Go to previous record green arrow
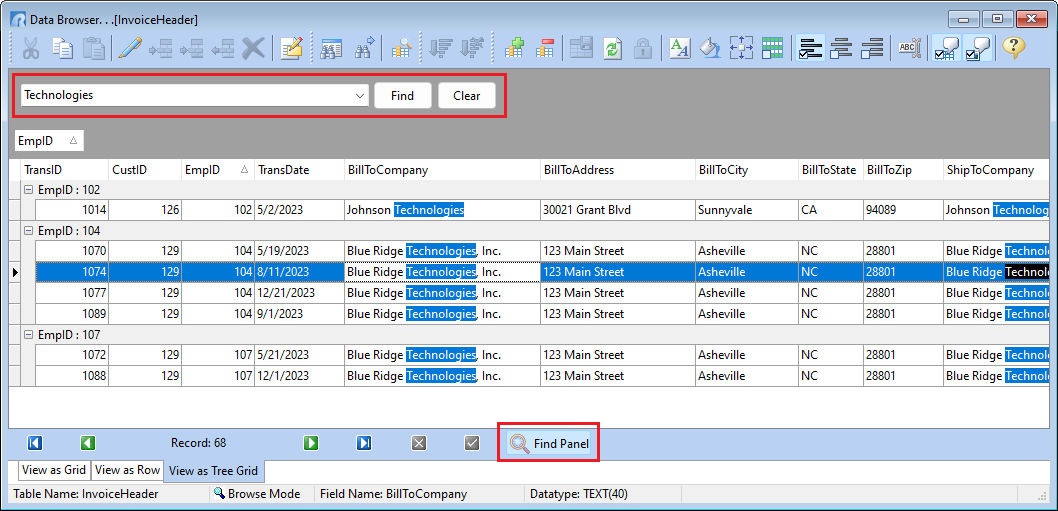 coord(88,443)
